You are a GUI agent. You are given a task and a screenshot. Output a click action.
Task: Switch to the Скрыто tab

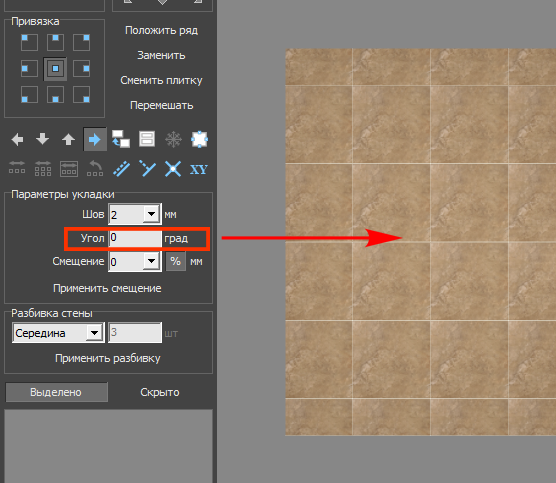click(160, 392)
